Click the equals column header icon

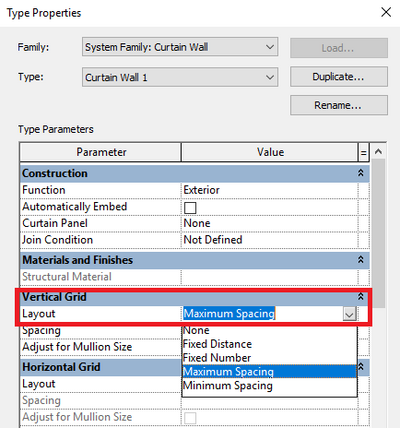coord(363,152)
